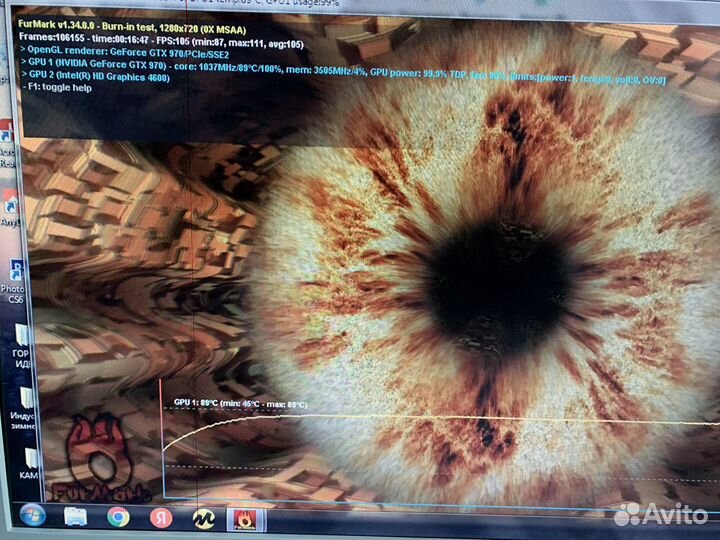
Task: Select the Индус folder on desktop
Action: [x=24, y=405]
